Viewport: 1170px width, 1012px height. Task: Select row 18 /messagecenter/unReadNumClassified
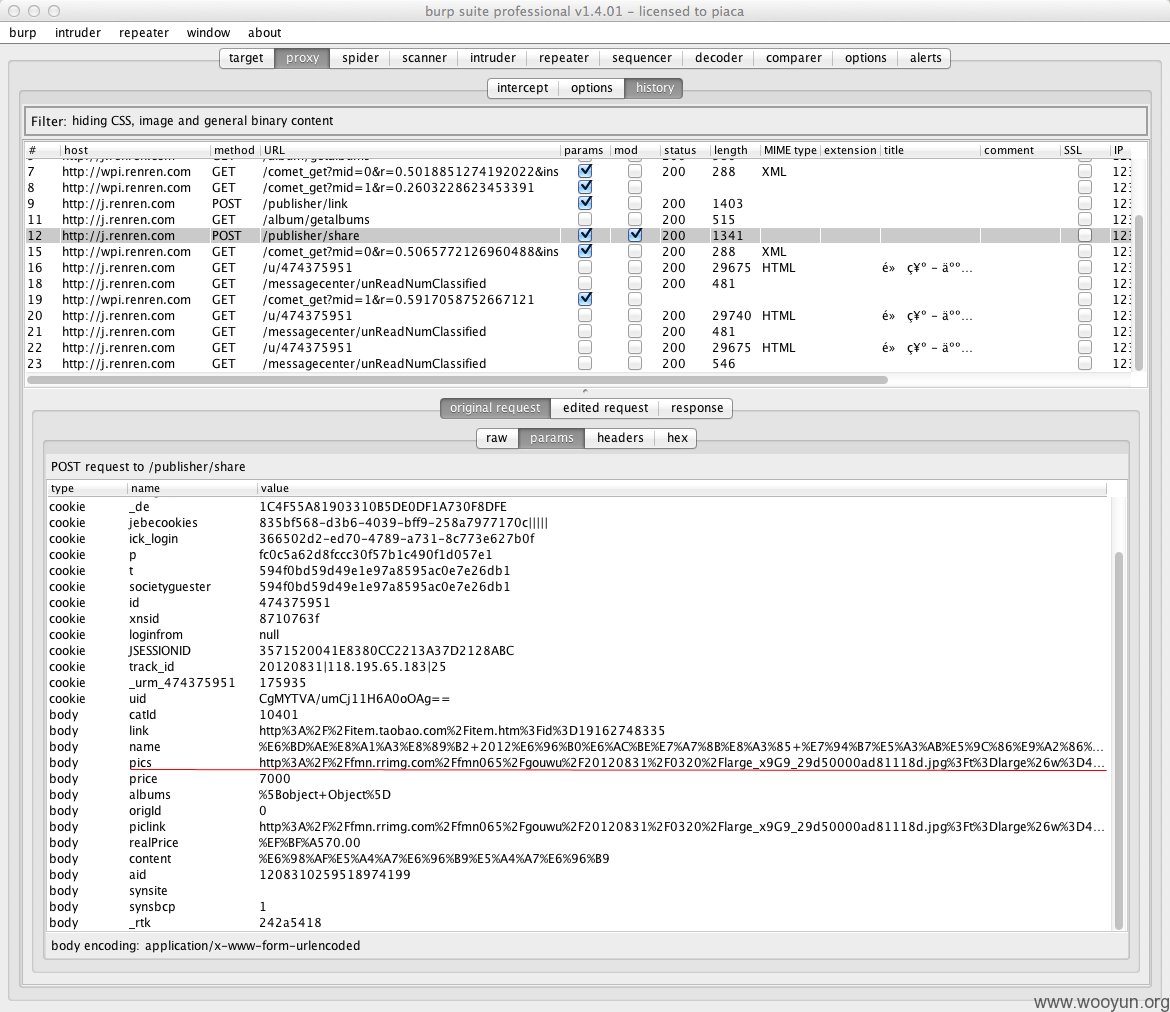(x=578, y=284)
